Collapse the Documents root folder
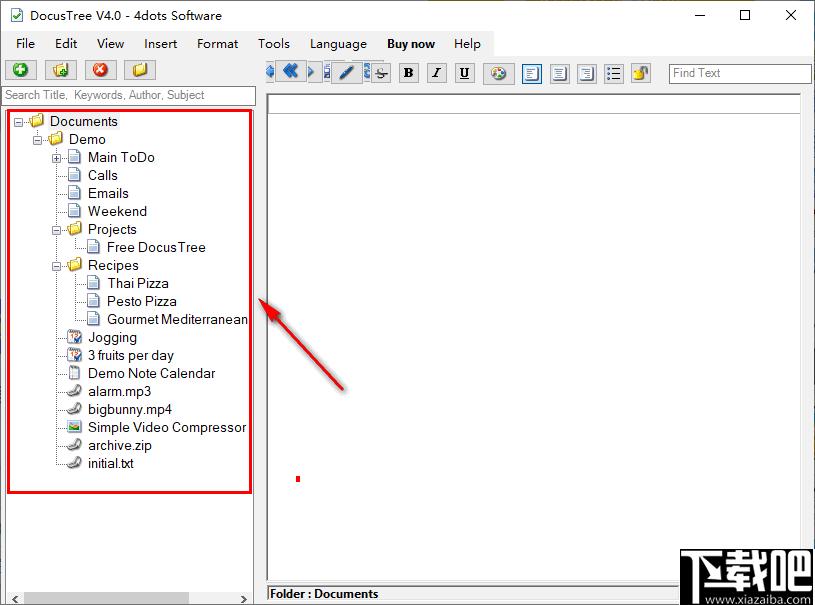Viewport: 815px width, 605px height. (19, 122)
